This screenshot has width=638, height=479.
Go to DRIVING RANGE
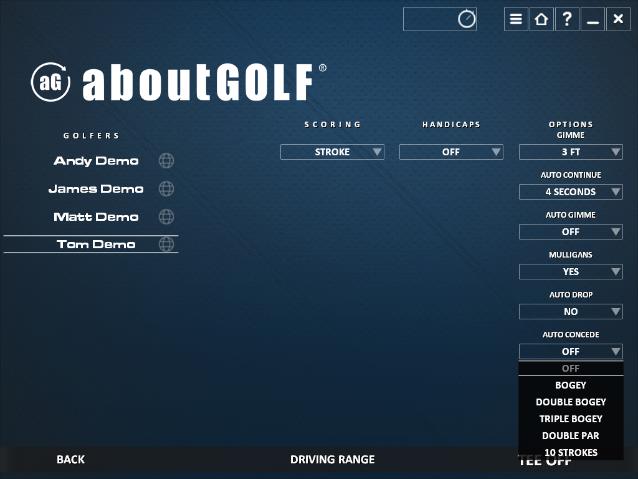click(332, 459)
